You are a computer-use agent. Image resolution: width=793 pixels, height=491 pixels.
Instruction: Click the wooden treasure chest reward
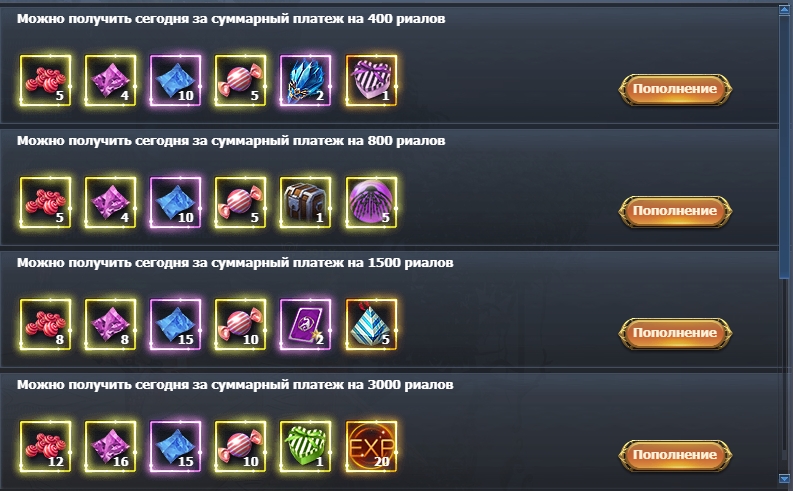tap(305, 202)
